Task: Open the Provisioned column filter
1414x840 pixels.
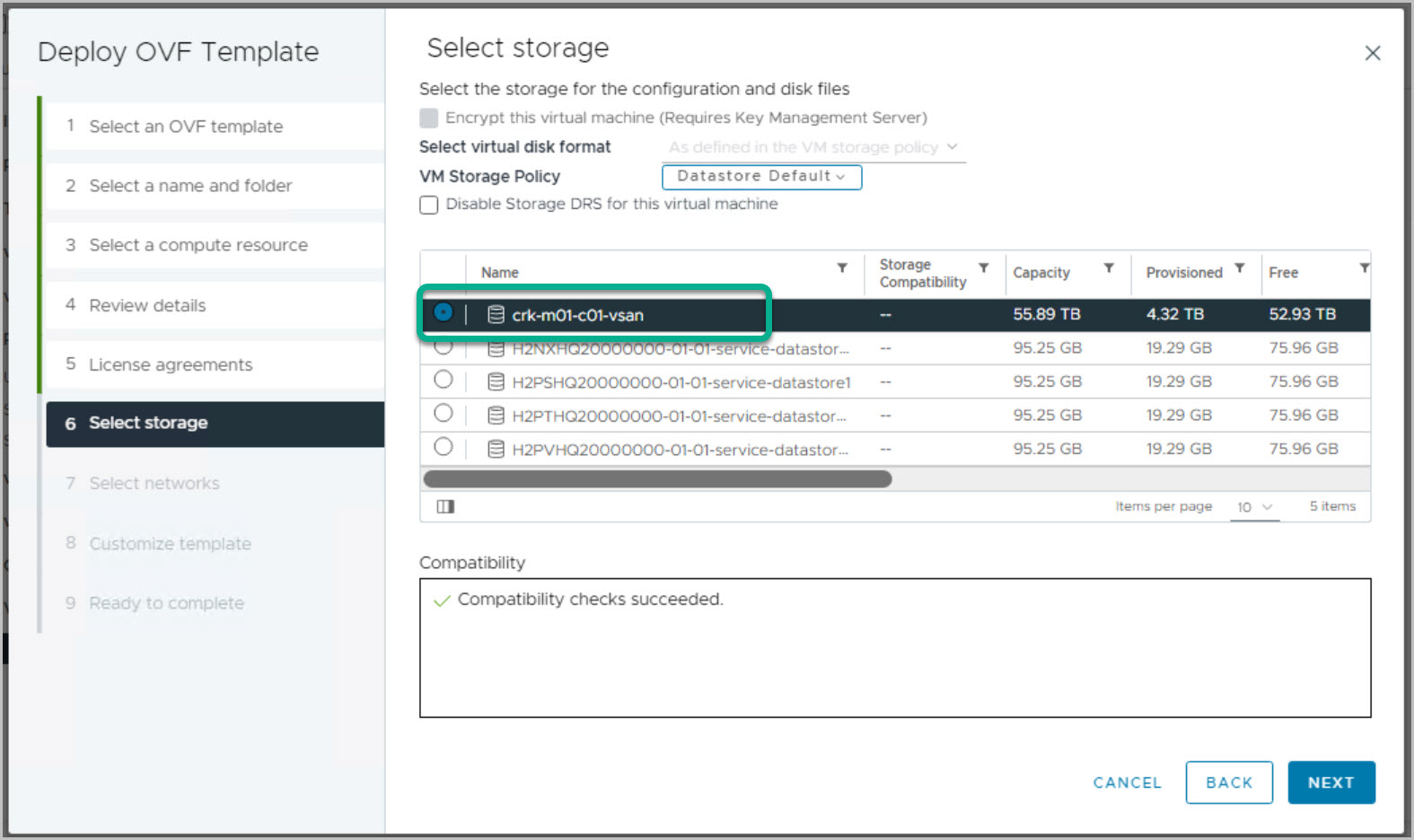Action: coord(1239,268)
